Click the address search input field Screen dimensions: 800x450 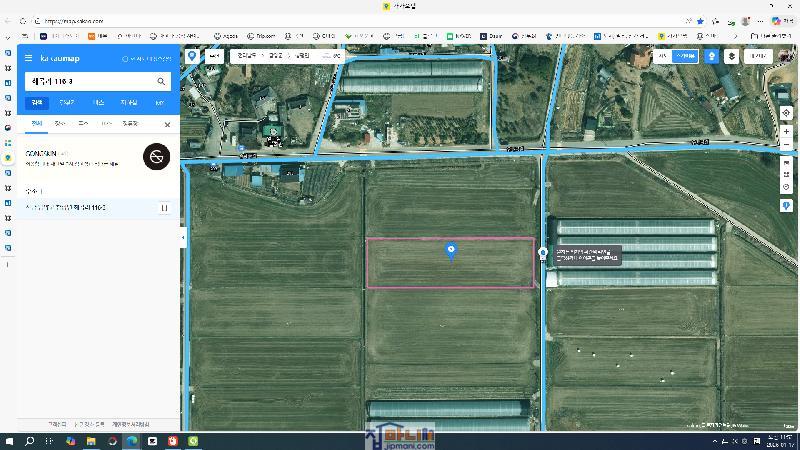[88, 81]
